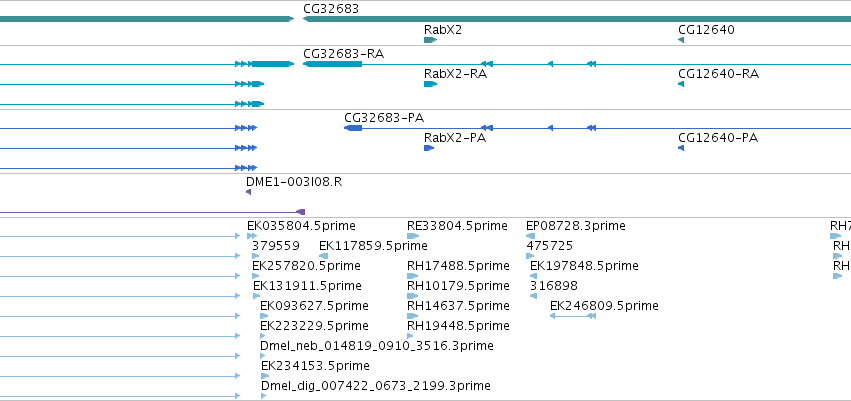Screen dimensions: 851x401
Task: Open the RabX2-PA label
Action: (455, 138)
